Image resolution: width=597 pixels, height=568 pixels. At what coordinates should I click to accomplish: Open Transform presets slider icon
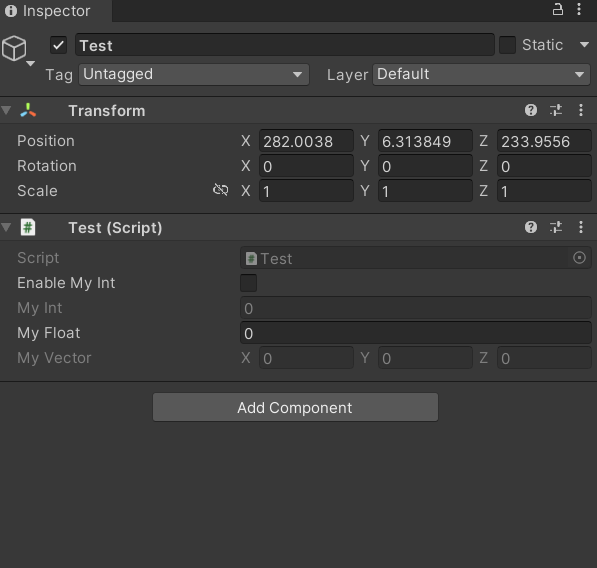pyautogui.click(x=555, y=110)
